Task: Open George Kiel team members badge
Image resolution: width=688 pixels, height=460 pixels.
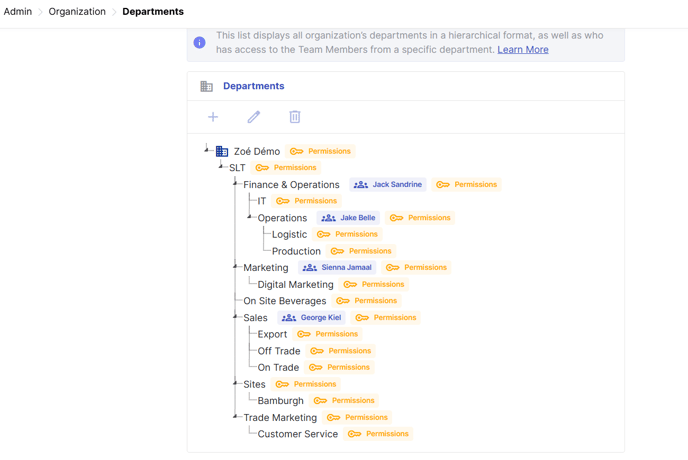Action: (312, 318)
